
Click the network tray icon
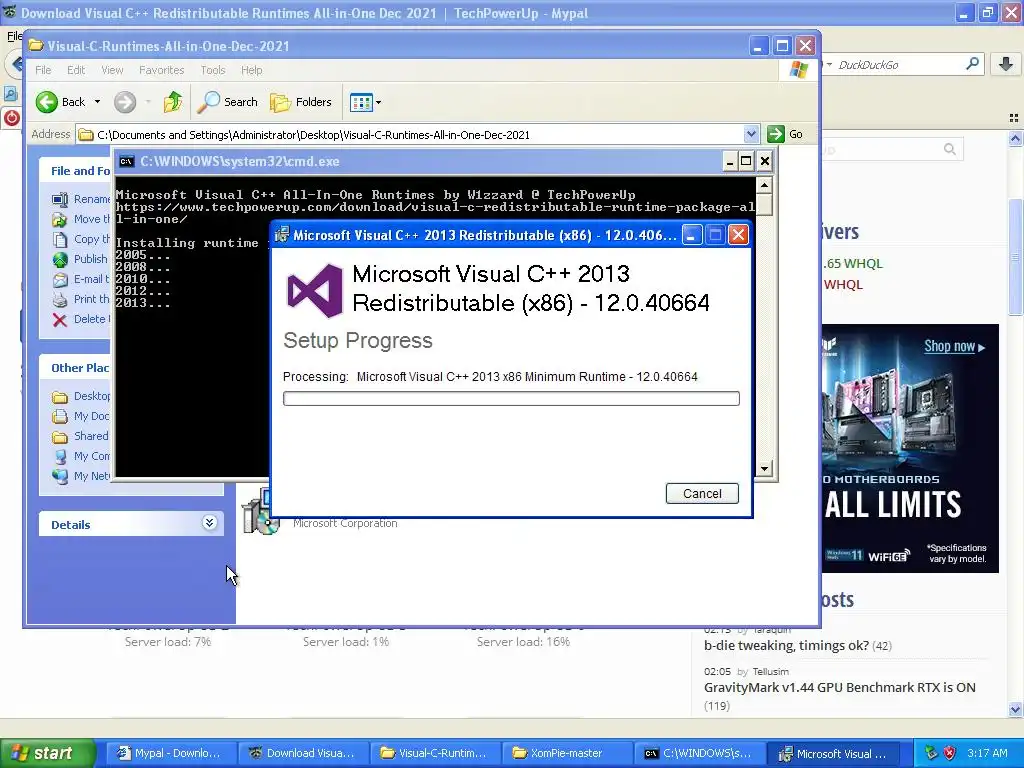[x=931, y=753]
